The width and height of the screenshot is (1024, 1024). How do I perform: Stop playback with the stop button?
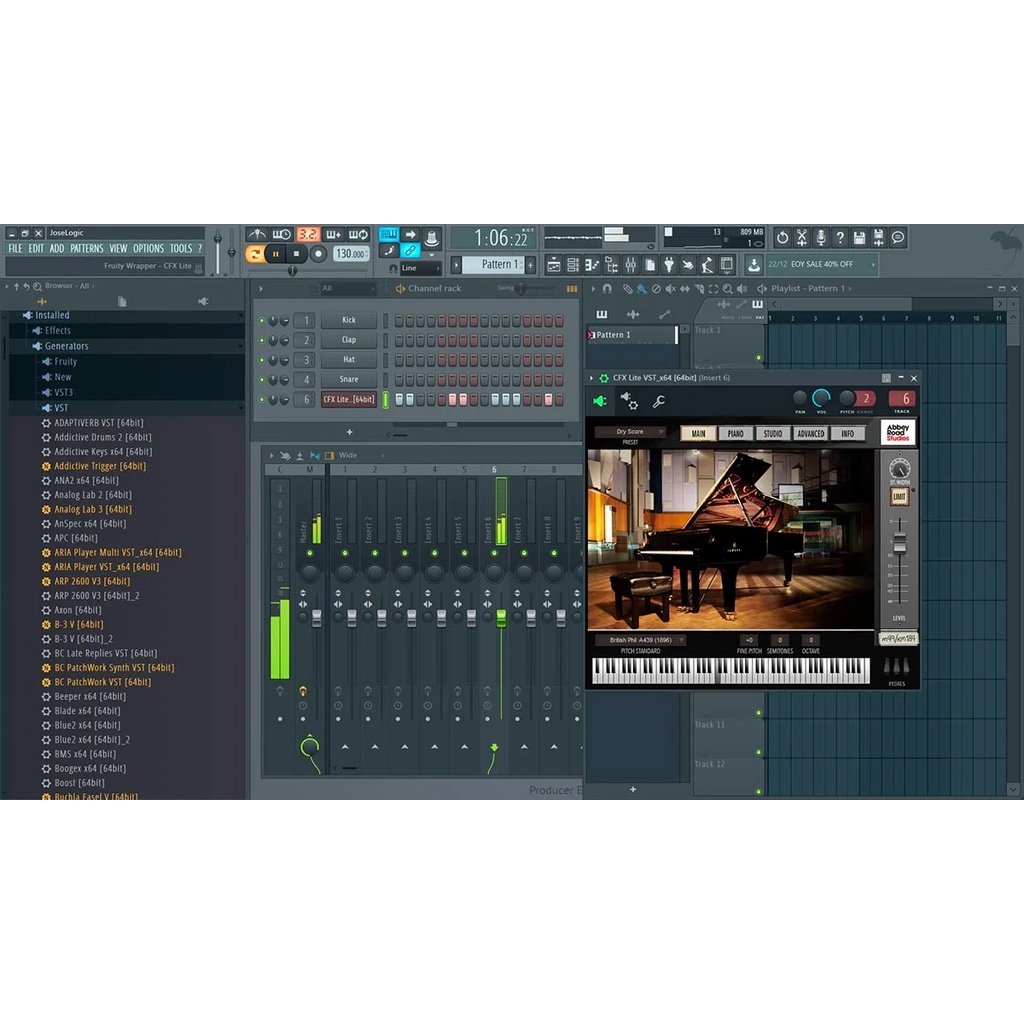tap(296, 254)
